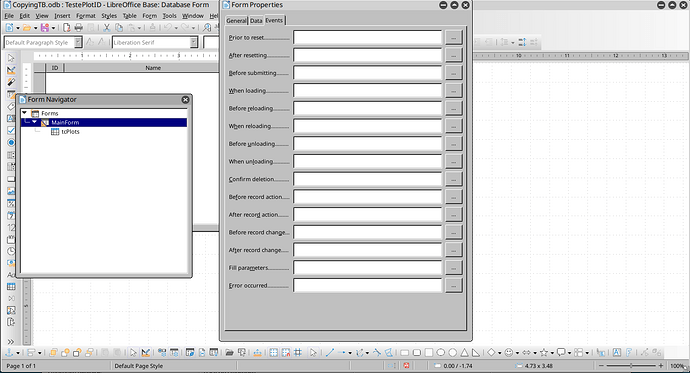
Task: Click the Bring to Front icon
Action: click(x=53, y=352)
